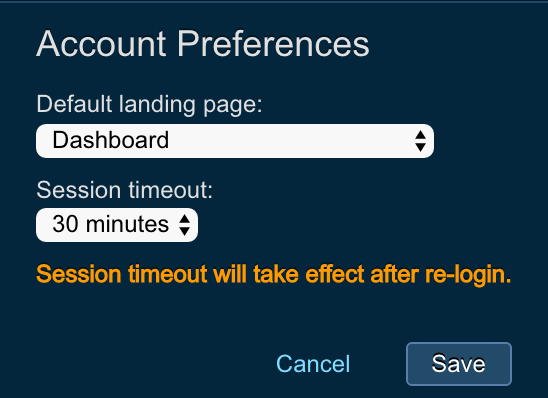Click the up arrow in the 30 minutes selector

click(x=185, y=219)
